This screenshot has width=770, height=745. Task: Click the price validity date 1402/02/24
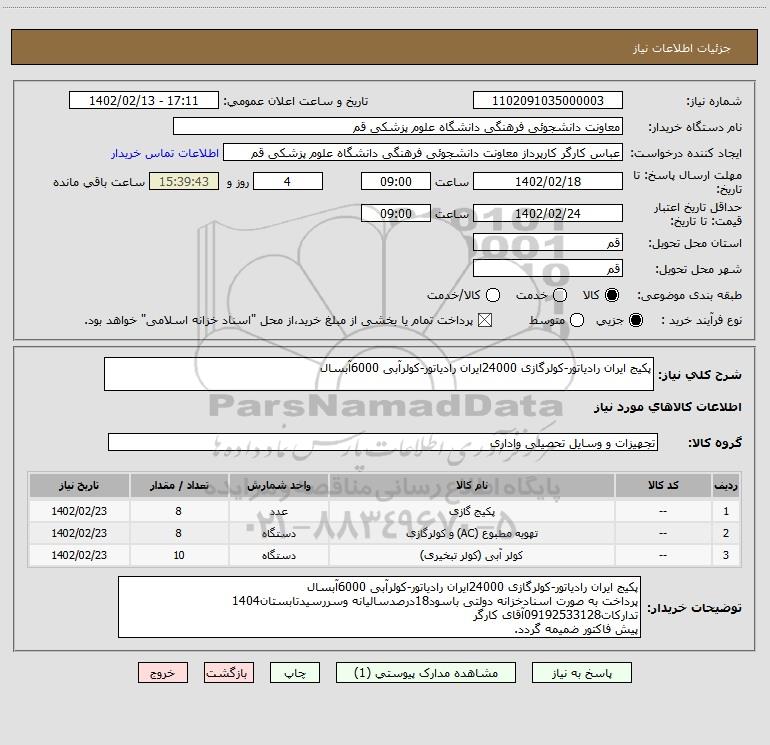pos(548,213)
